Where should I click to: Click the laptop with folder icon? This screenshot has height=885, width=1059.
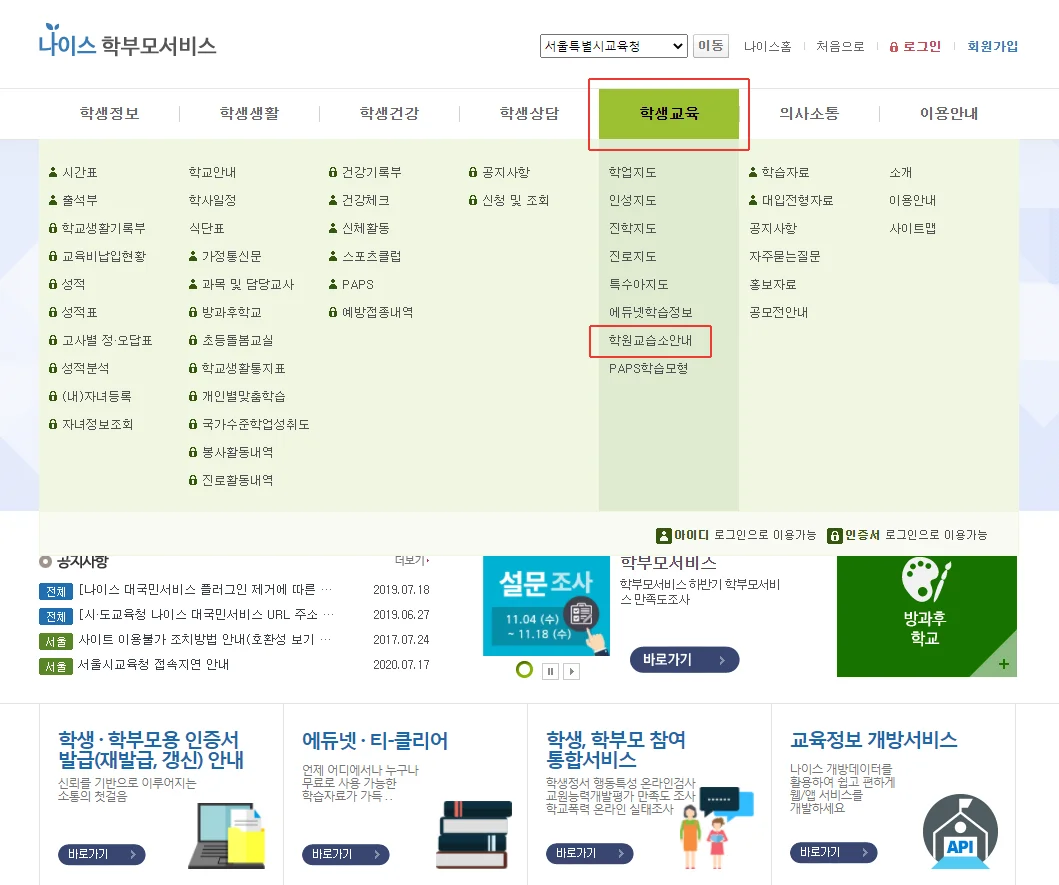point(228,833)
